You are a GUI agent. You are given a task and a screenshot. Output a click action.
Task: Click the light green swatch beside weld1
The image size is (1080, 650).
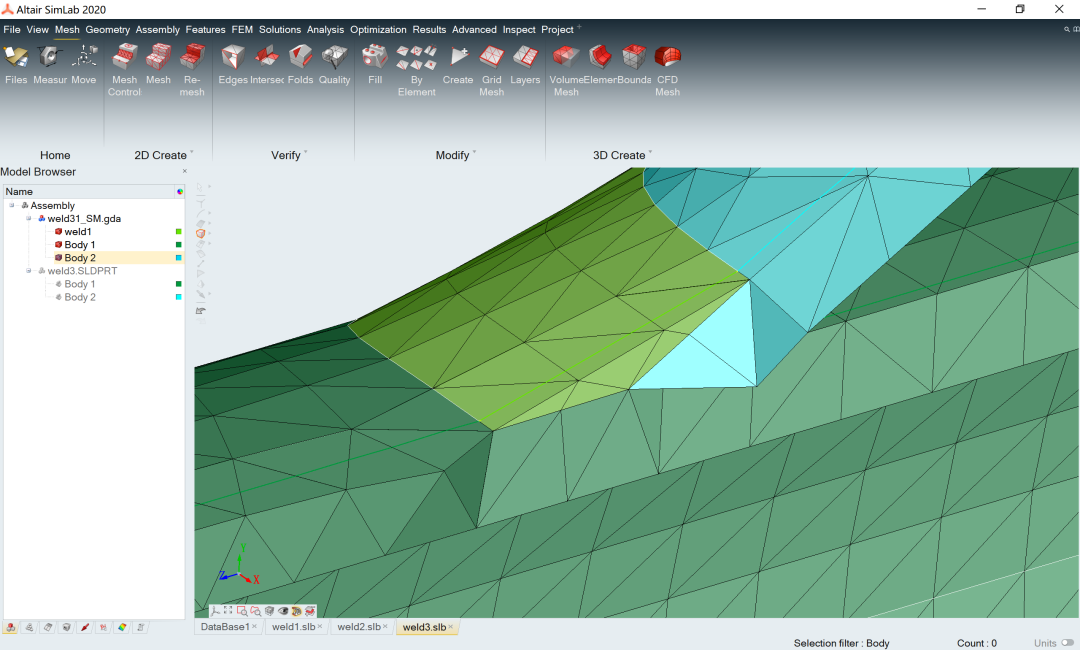178,231
